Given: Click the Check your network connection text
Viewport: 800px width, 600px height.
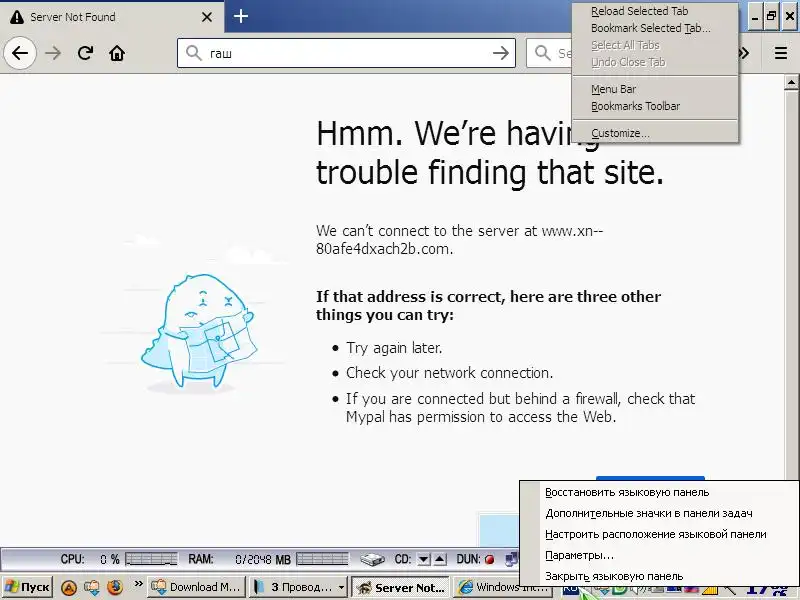Looking at the screenshot, I should (449, 373).
